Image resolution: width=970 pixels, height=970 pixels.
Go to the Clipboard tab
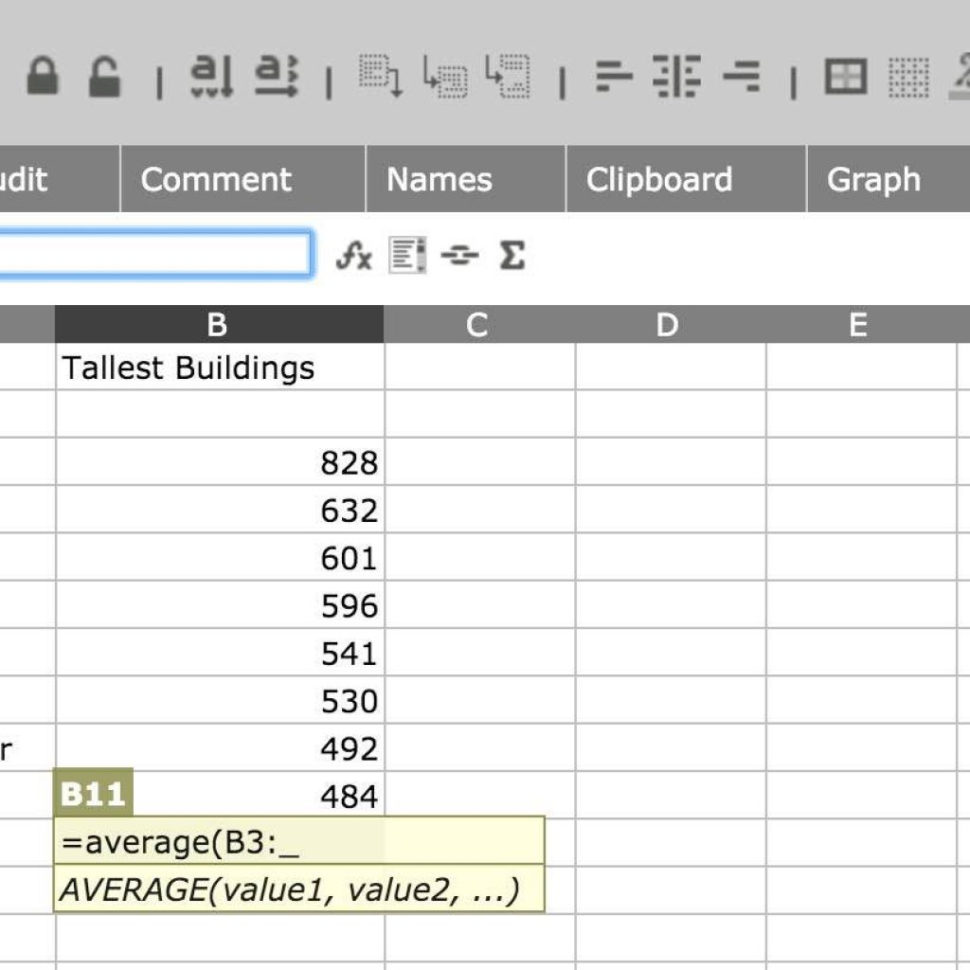click(x=659, y=180)
